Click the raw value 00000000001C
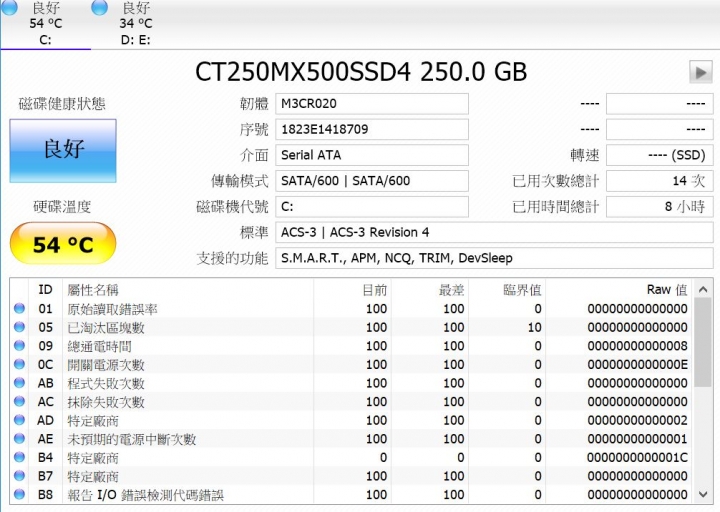Screen dimensions: 720x512 point(637,457)
